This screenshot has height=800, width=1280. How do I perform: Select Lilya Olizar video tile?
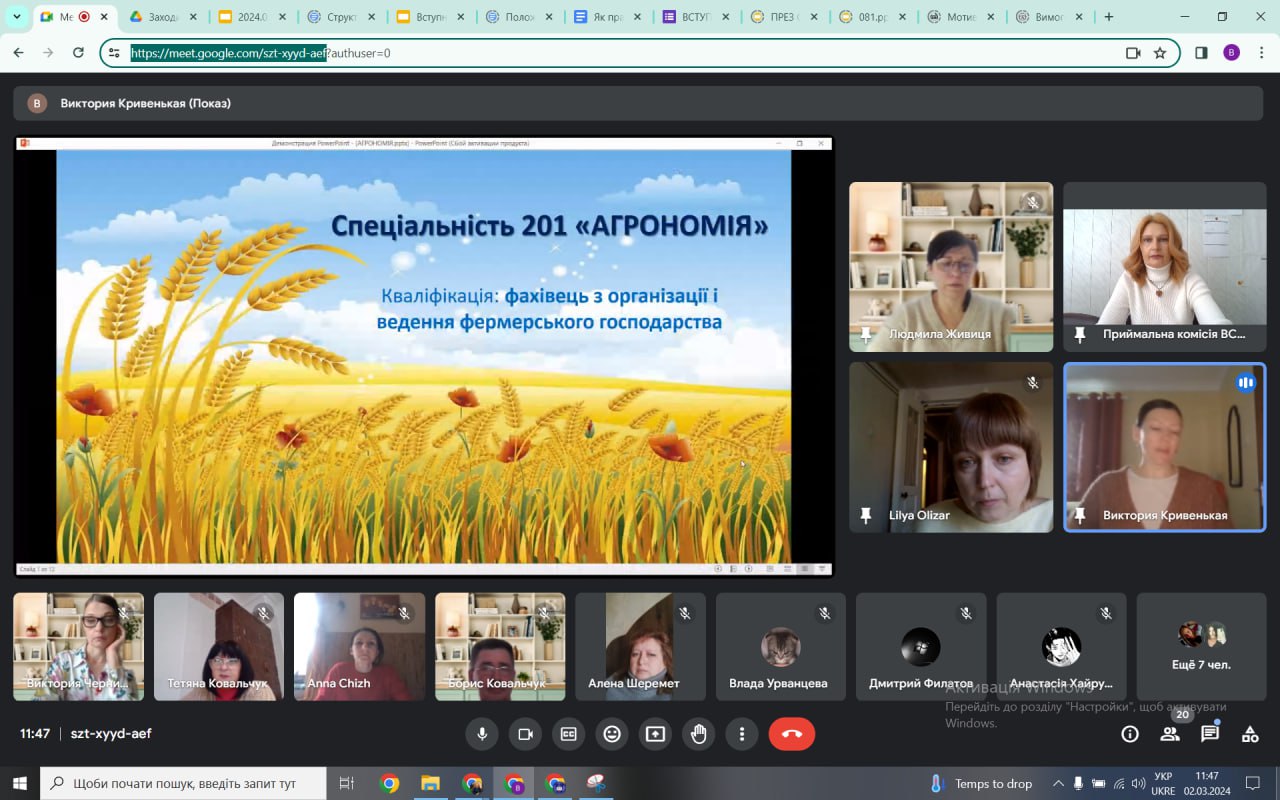click(950, 446)
